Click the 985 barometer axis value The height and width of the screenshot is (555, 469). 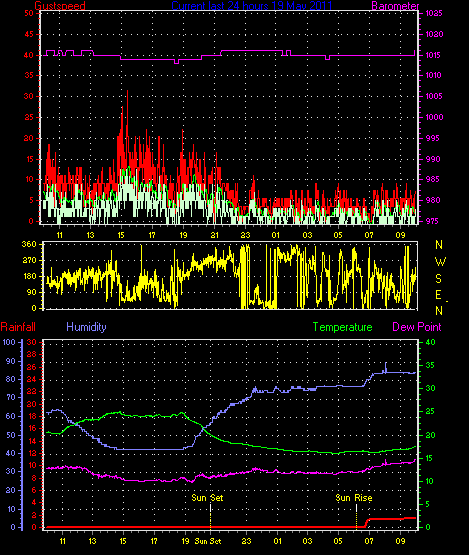point(433,179)
